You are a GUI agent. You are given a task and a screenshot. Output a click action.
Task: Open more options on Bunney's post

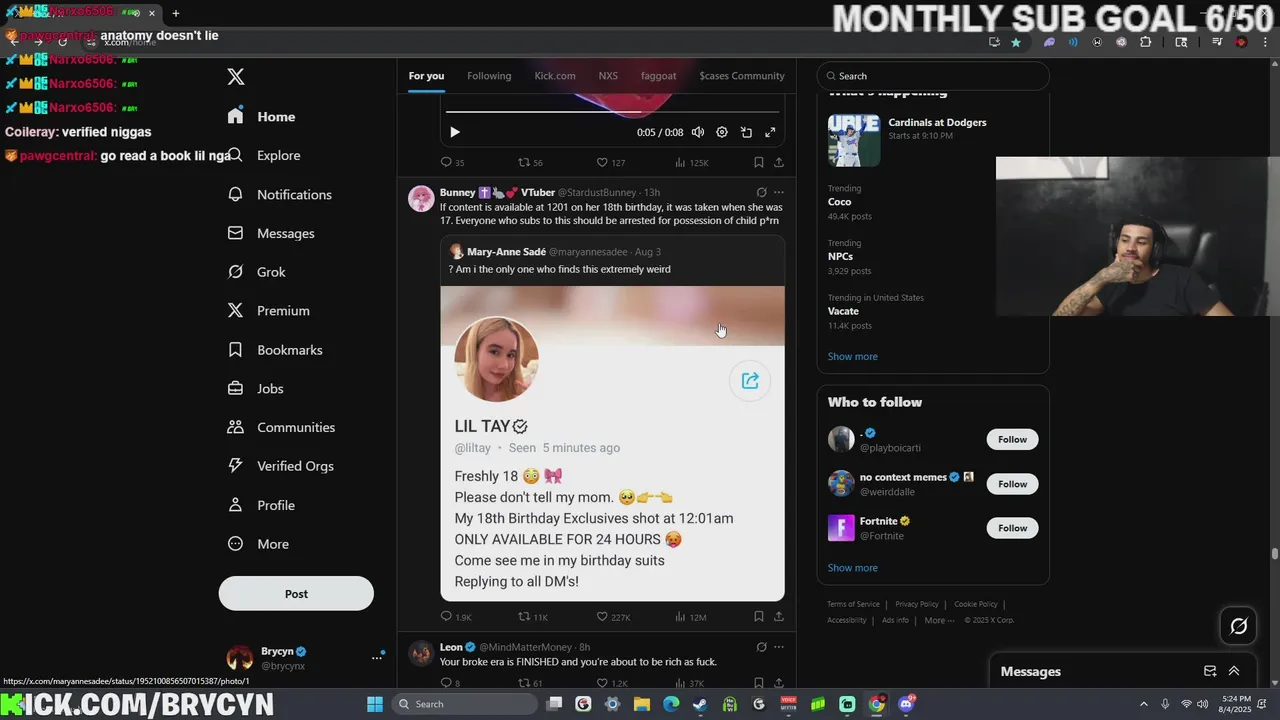point(779,192)
